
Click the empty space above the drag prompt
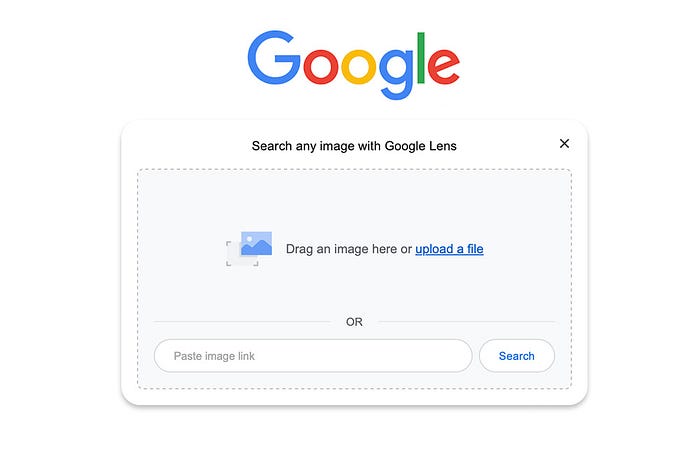click(x=354, y=201)
